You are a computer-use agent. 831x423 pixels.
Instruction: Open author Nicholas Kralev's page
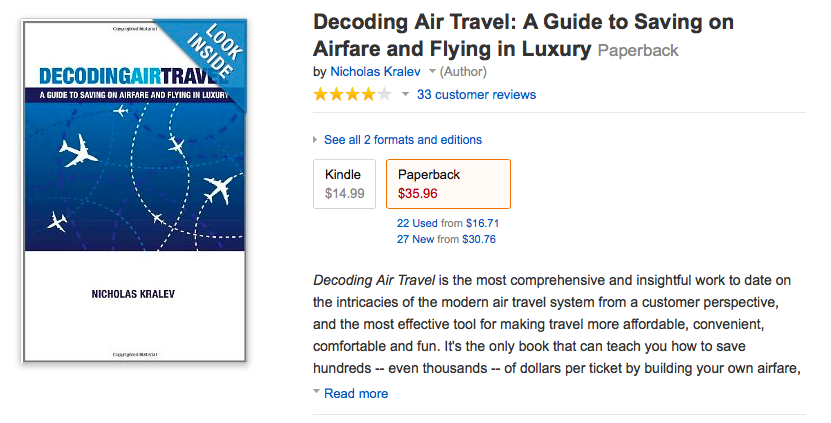[x=375, y=72]
